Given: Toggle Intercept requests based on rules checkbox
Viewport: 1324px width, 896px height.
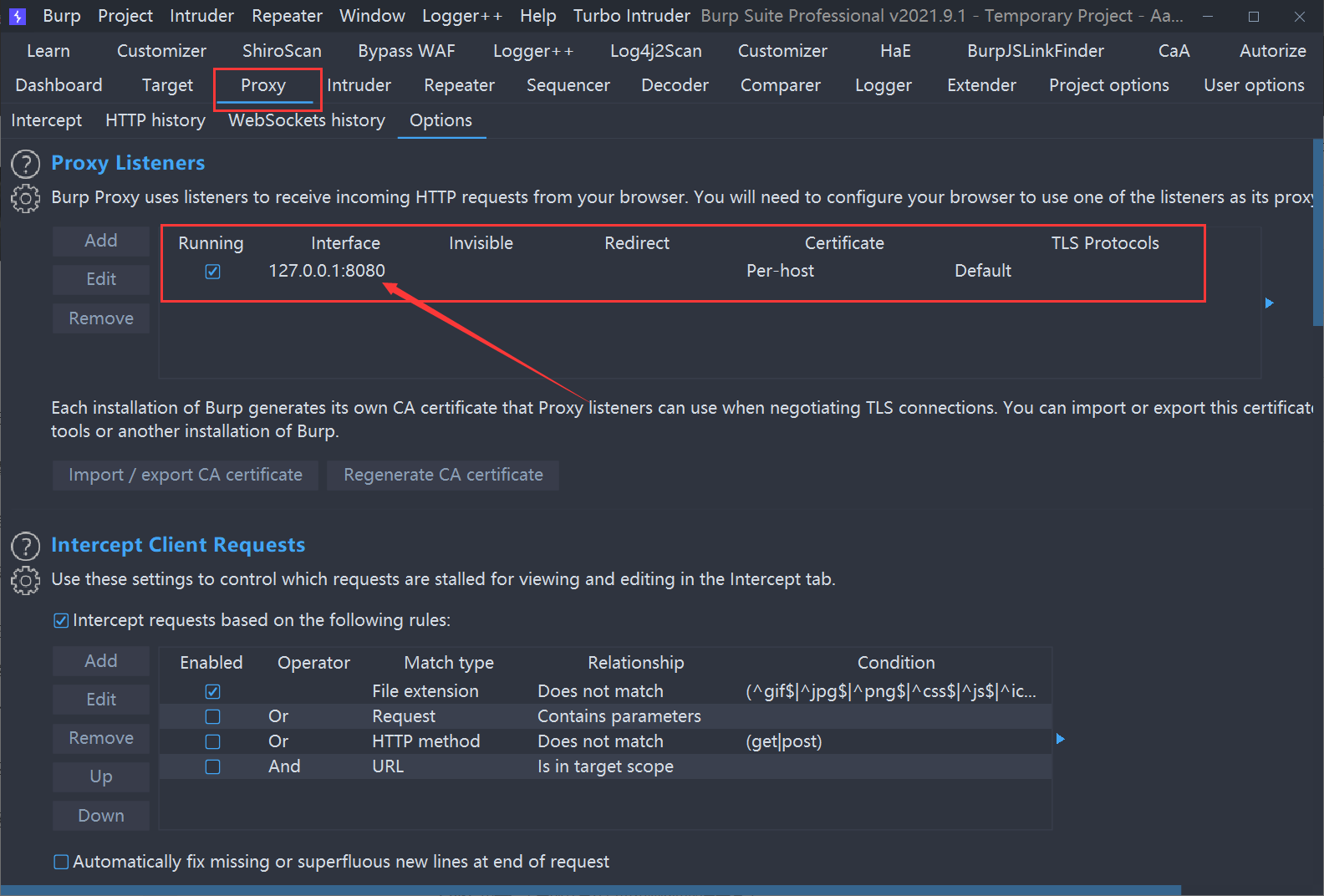Looking at the screenshot, I should point(61,620).
